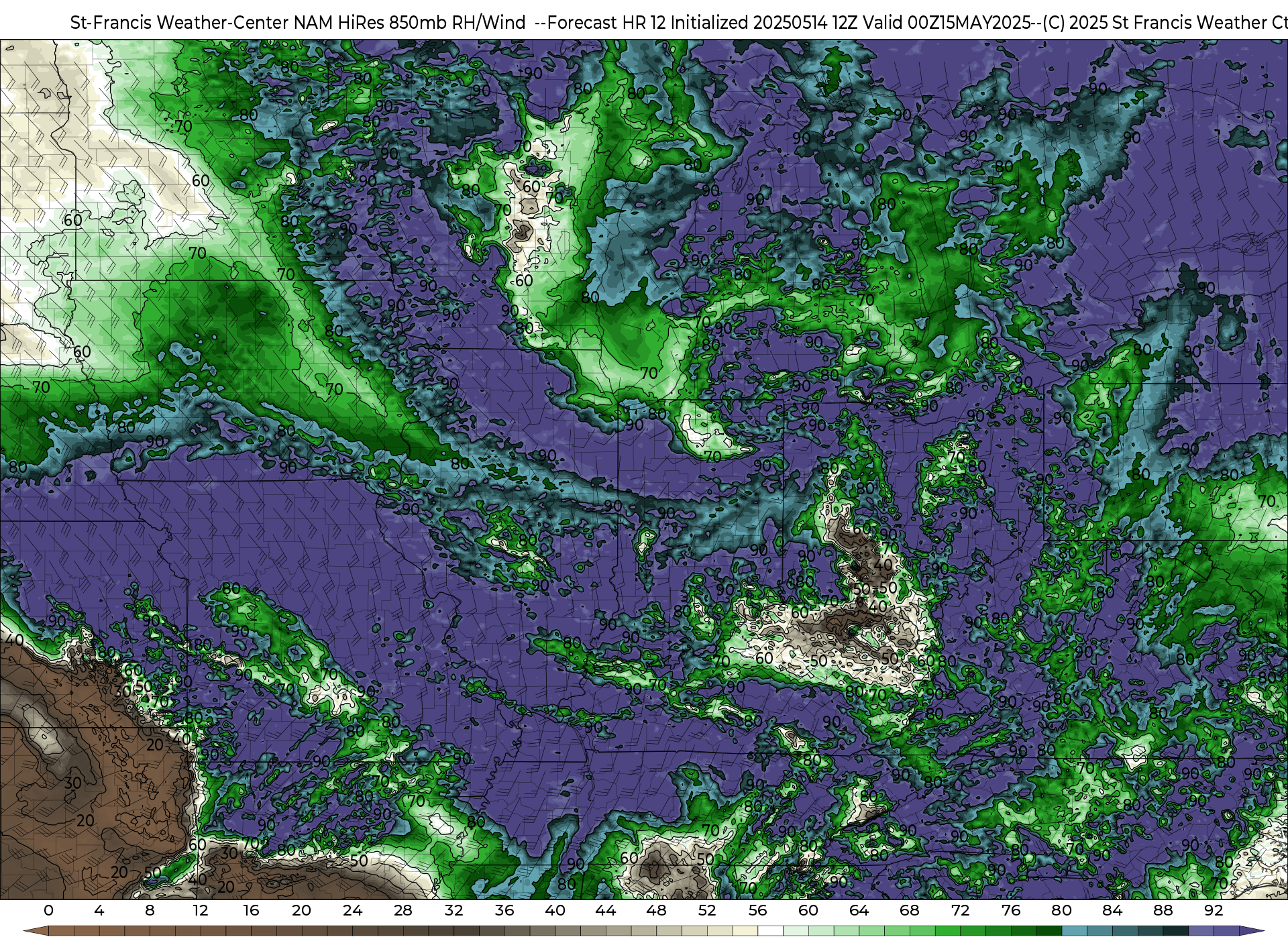Pick the '48' tick label on the legend
Image resolution: width=1288 pixels, height=939 pixels.
[x=656, y=910]
